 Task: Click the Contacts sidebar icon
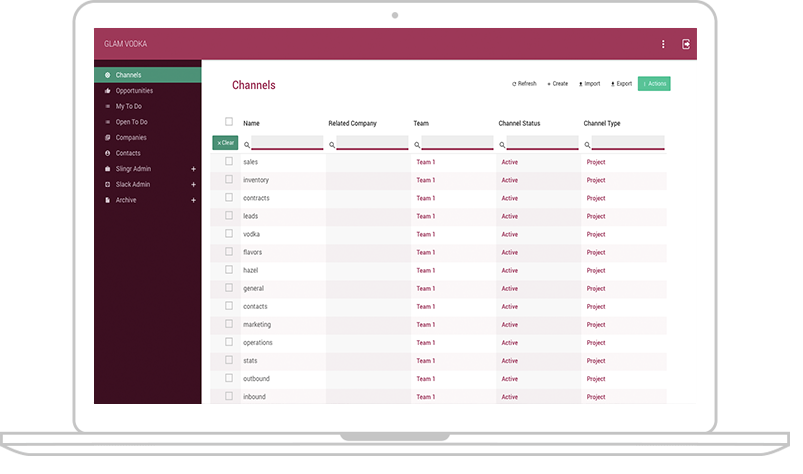[x=108, y=153]
